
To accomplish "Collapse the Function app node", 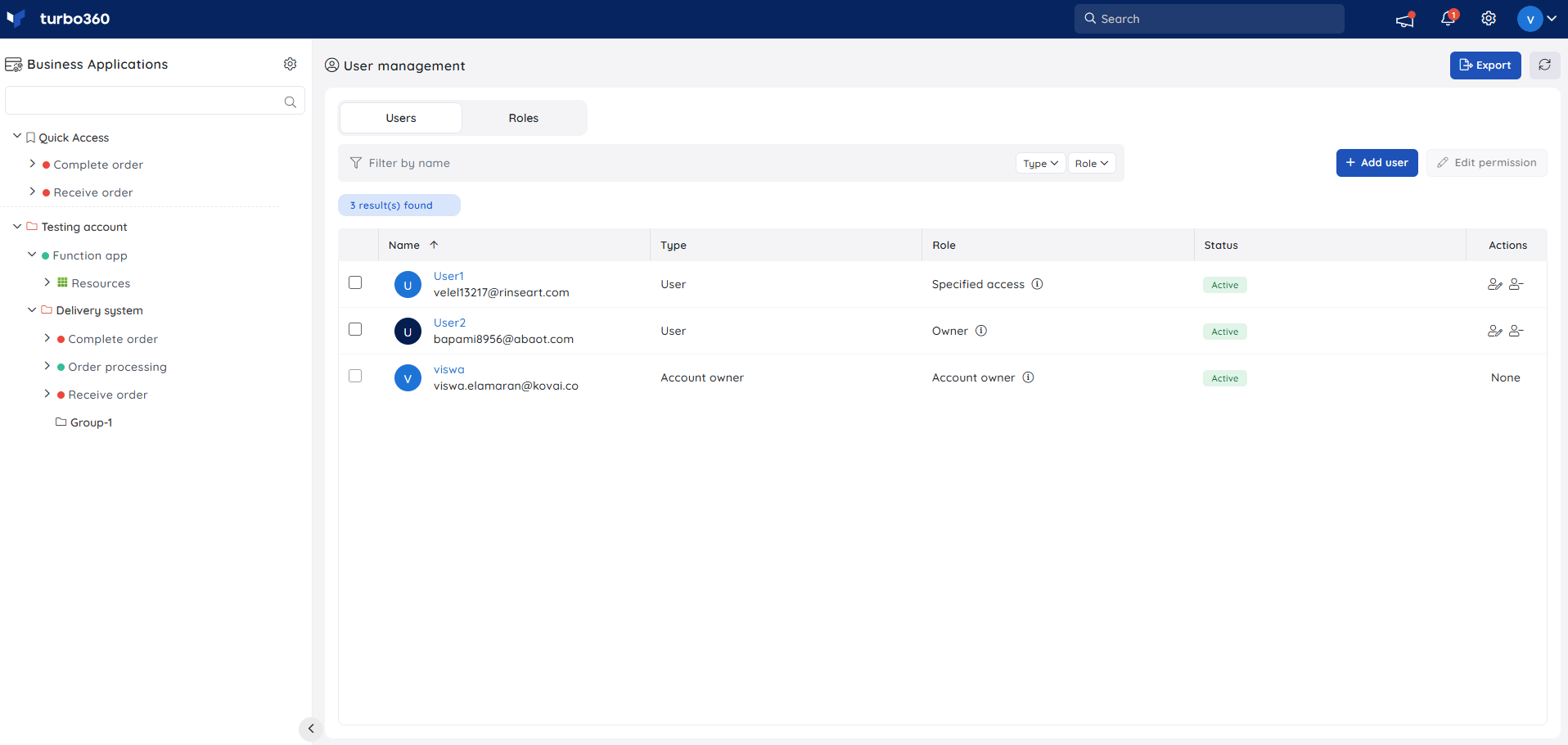I will tap(32, 255).
